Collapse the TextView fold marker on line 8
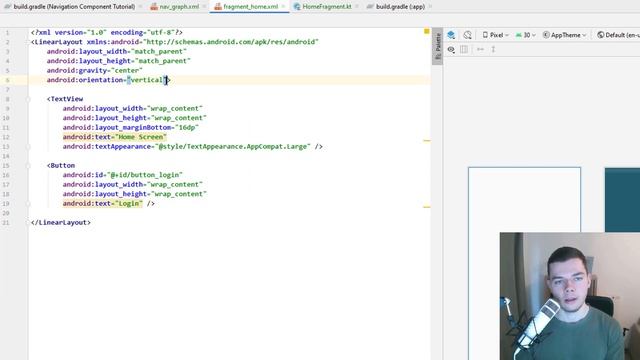The width and height of the screenshot is (640, 360). [29, 99]
